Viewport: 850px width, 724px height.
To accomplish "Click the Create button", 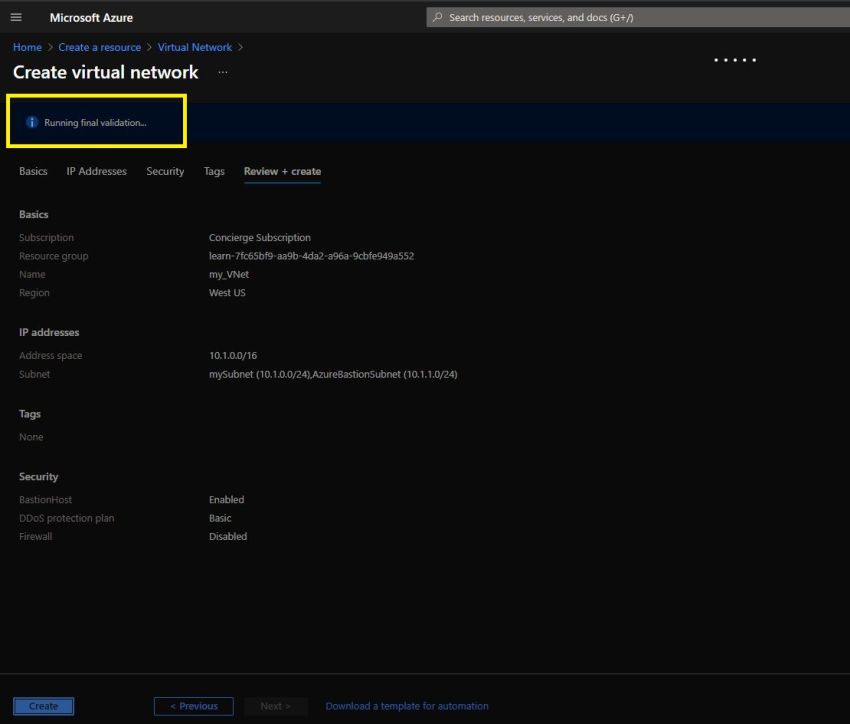I will pos(43,705).
